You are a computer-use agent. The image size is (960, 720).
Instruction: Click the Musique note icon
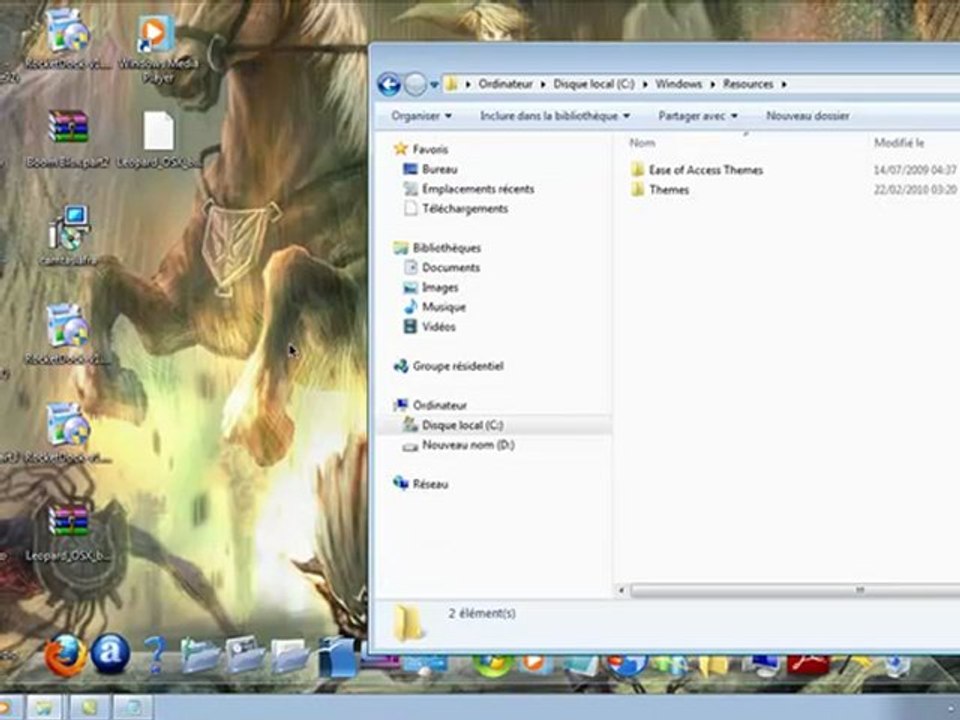click(410, 306)
